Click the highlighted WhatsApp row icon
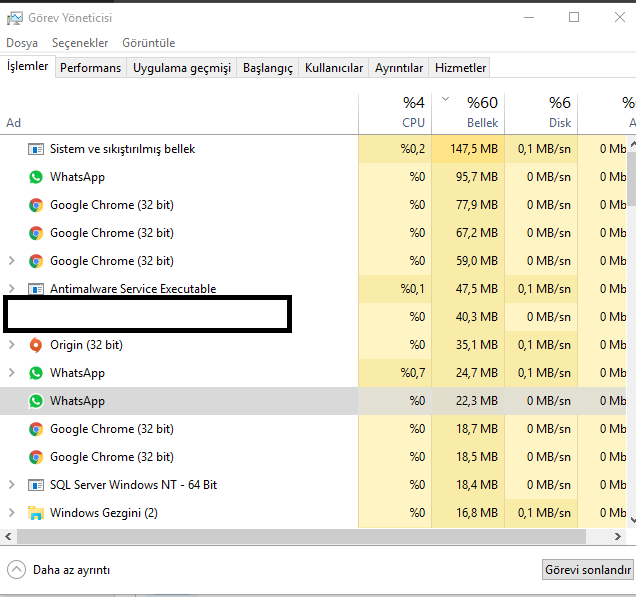Image resolution: width=636 pixels, height=597 pixels. (36, 401)
